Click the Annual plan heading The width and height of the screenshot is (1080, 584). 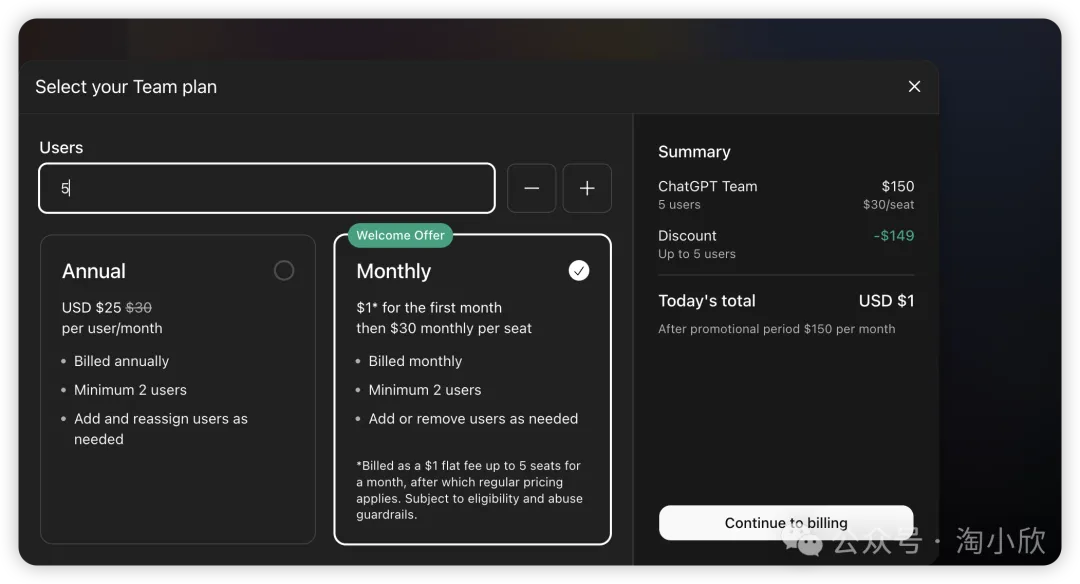point(94,271)
